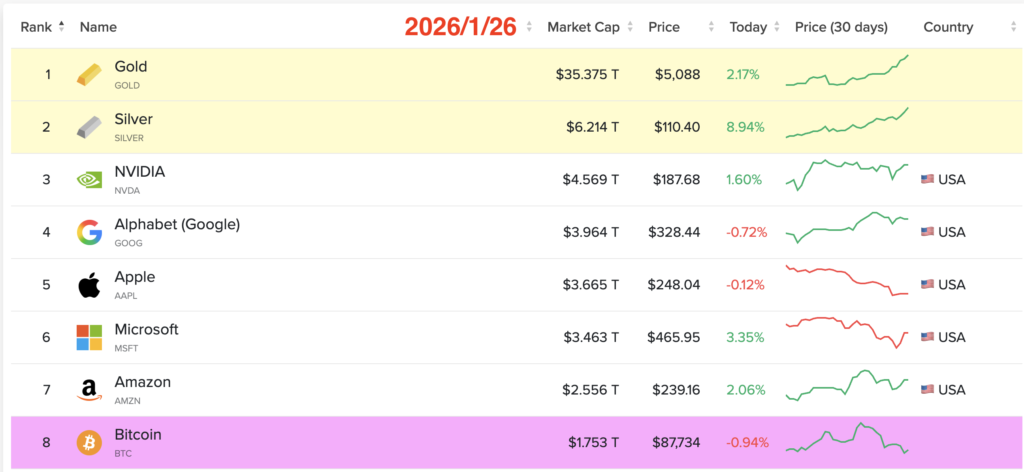This screenshot has width=1024, height=472.
Task: Click NVIDIA's 30-day price chart
Action: [x=847, y=176]
